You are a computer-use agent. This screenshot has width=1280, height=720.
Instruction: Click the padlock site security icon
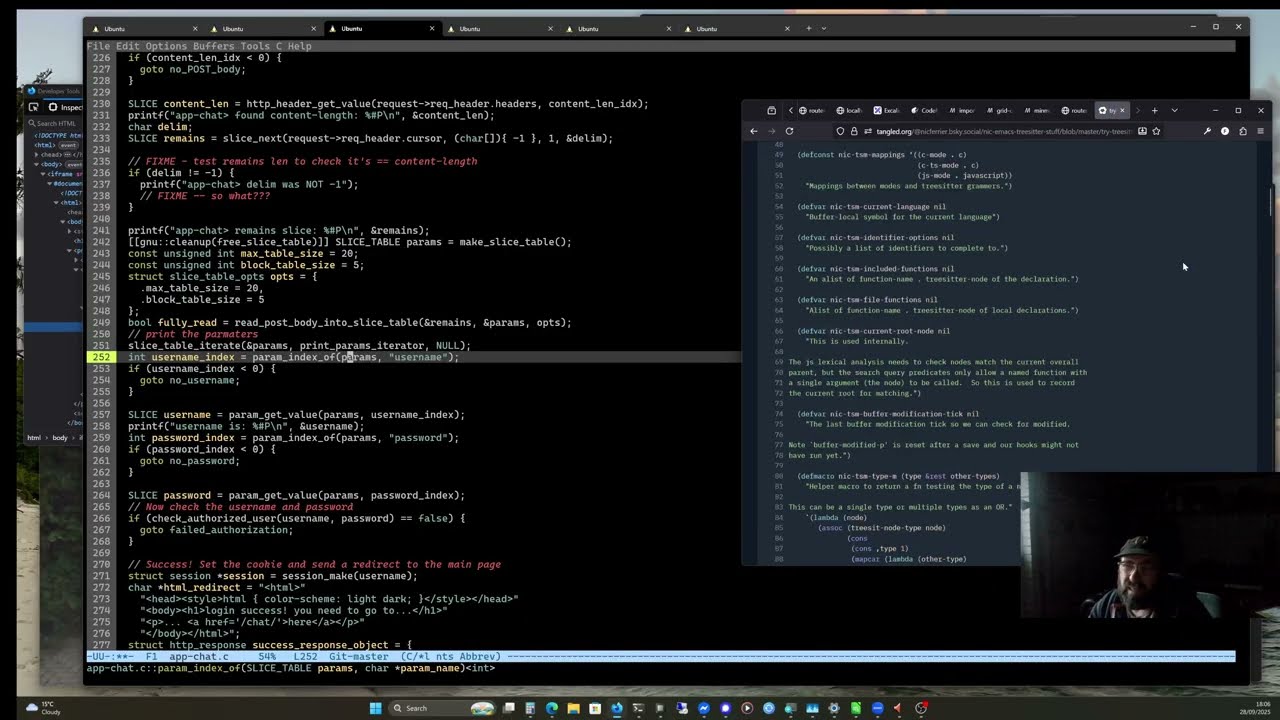853,131
